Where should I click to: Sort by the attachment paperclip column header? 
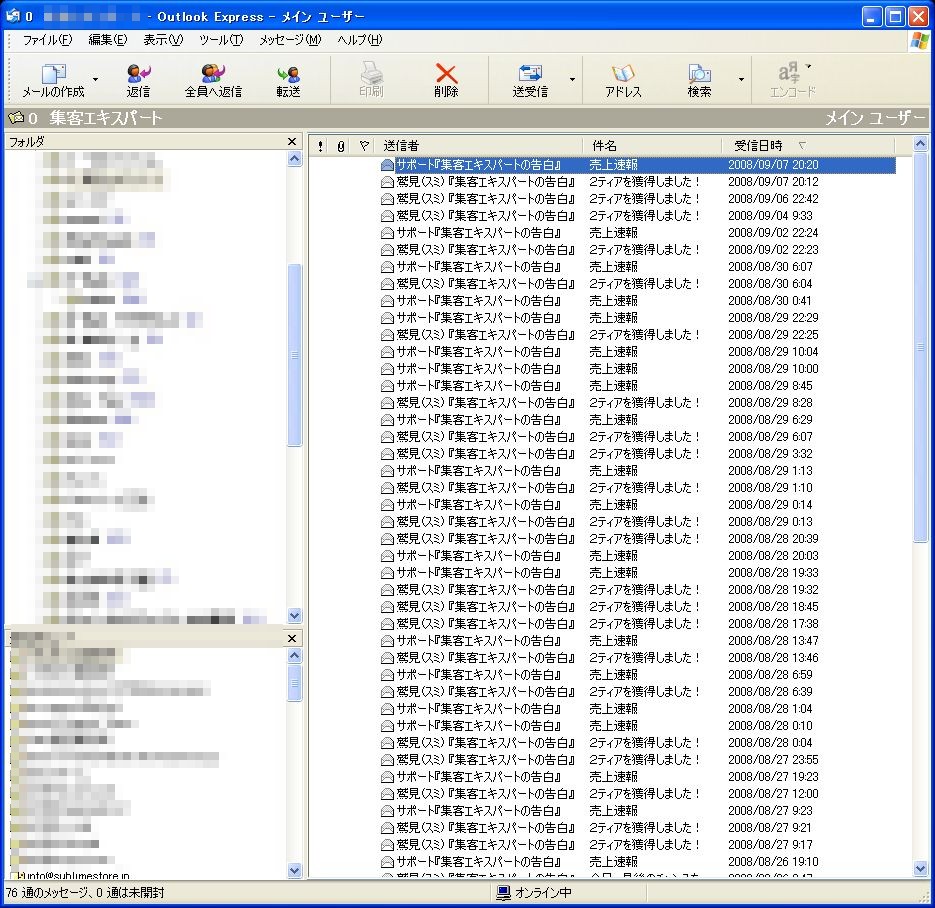point(340,145)
